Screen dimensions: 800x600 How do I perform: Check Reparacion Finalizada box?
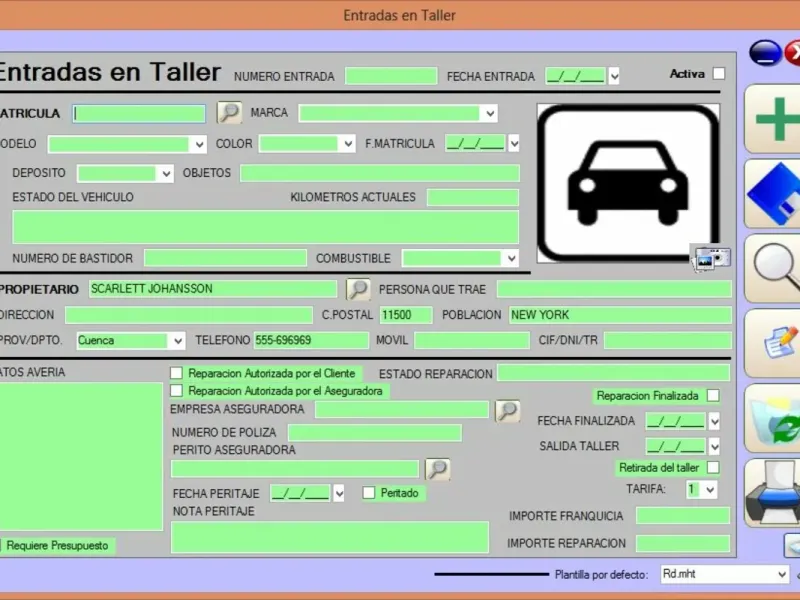713,395
